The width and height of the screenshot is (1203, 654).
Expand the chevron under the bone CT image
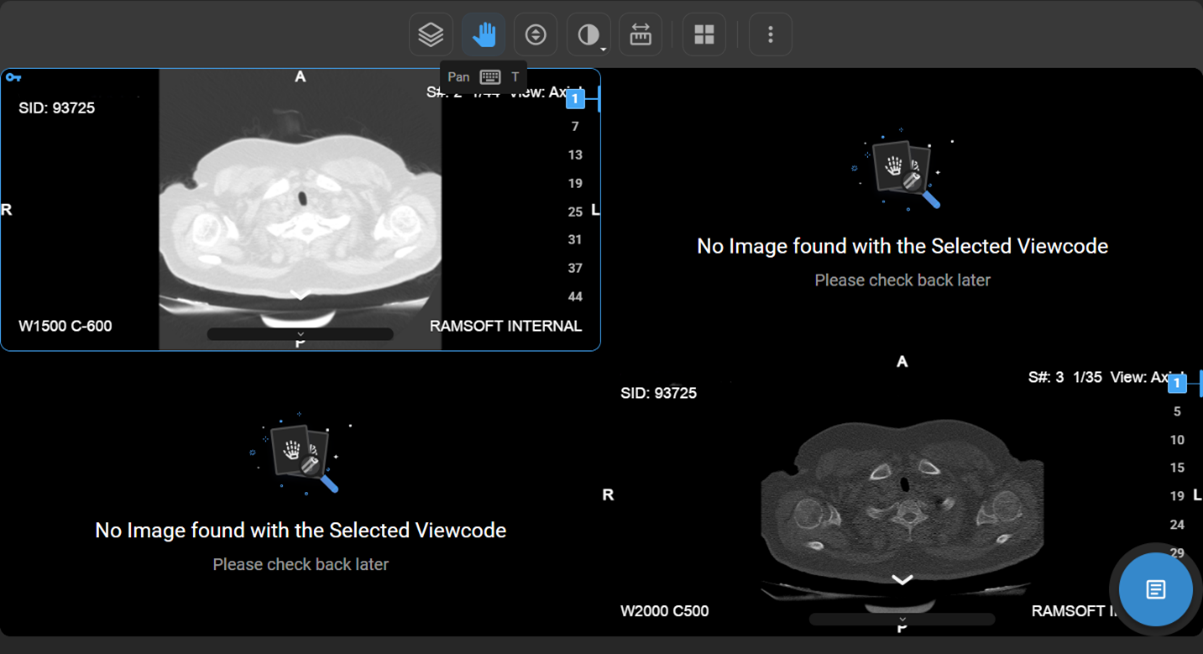902,580
